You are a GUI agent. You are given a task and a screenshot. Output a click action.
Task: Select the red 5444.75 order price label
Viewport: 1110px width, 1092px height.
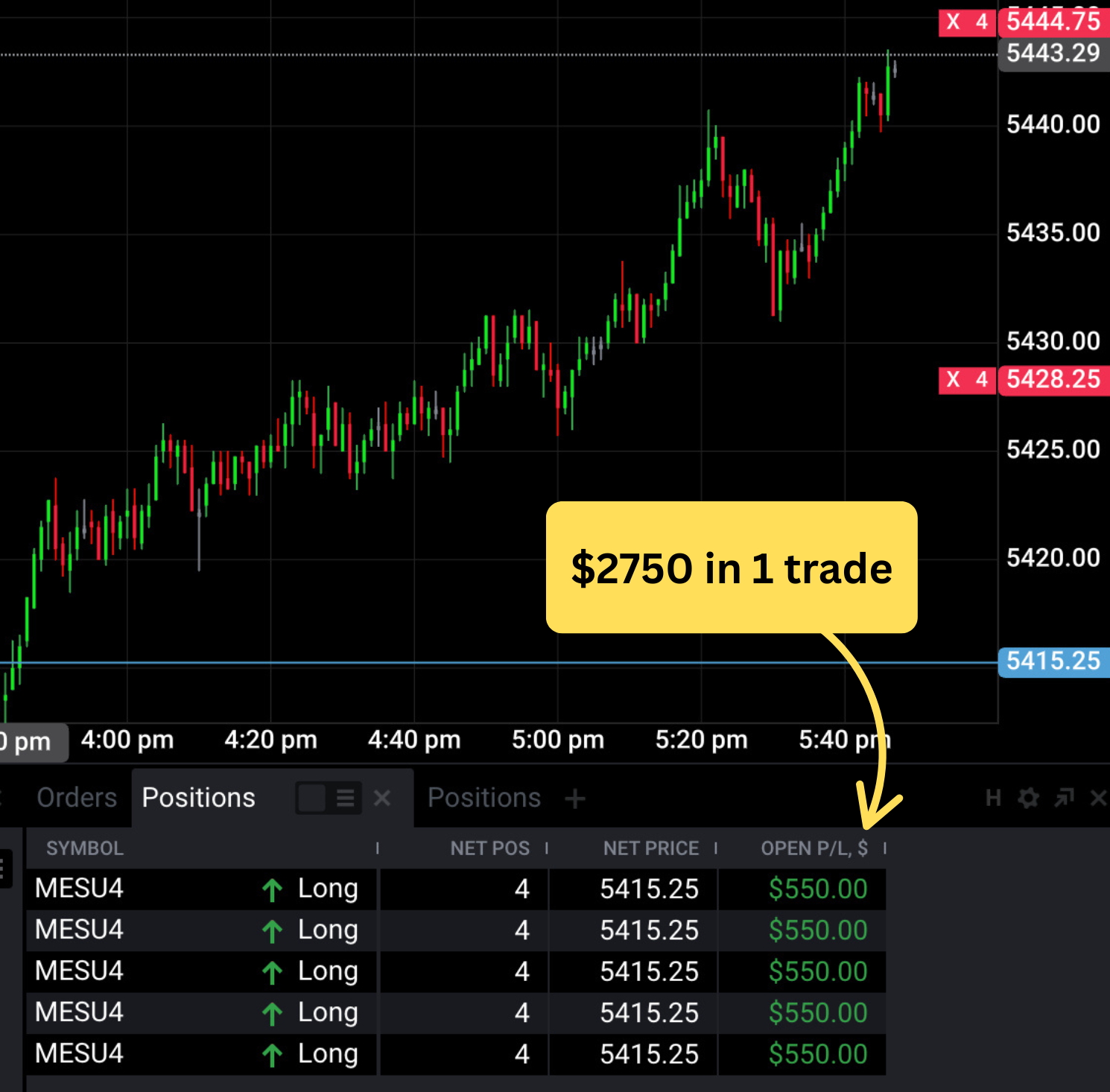click(x=1053, y=22)
